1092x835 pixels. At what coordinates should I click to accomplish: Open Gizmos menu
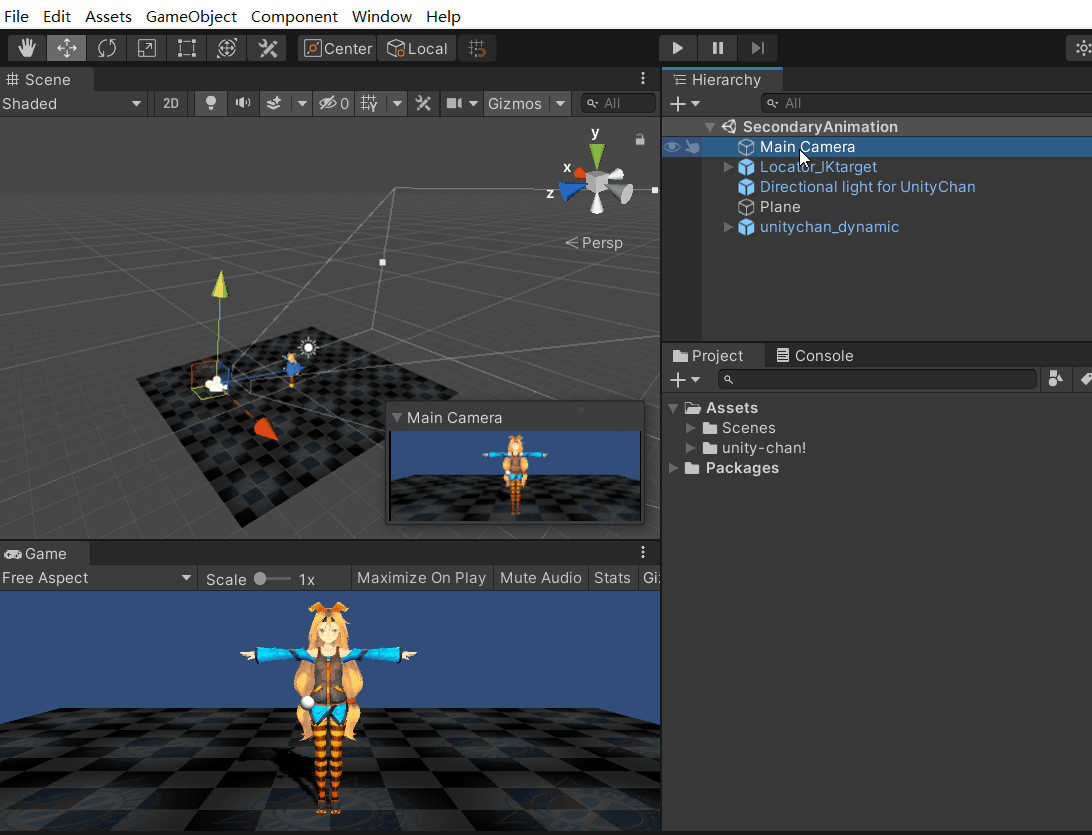tap(515, 104)
